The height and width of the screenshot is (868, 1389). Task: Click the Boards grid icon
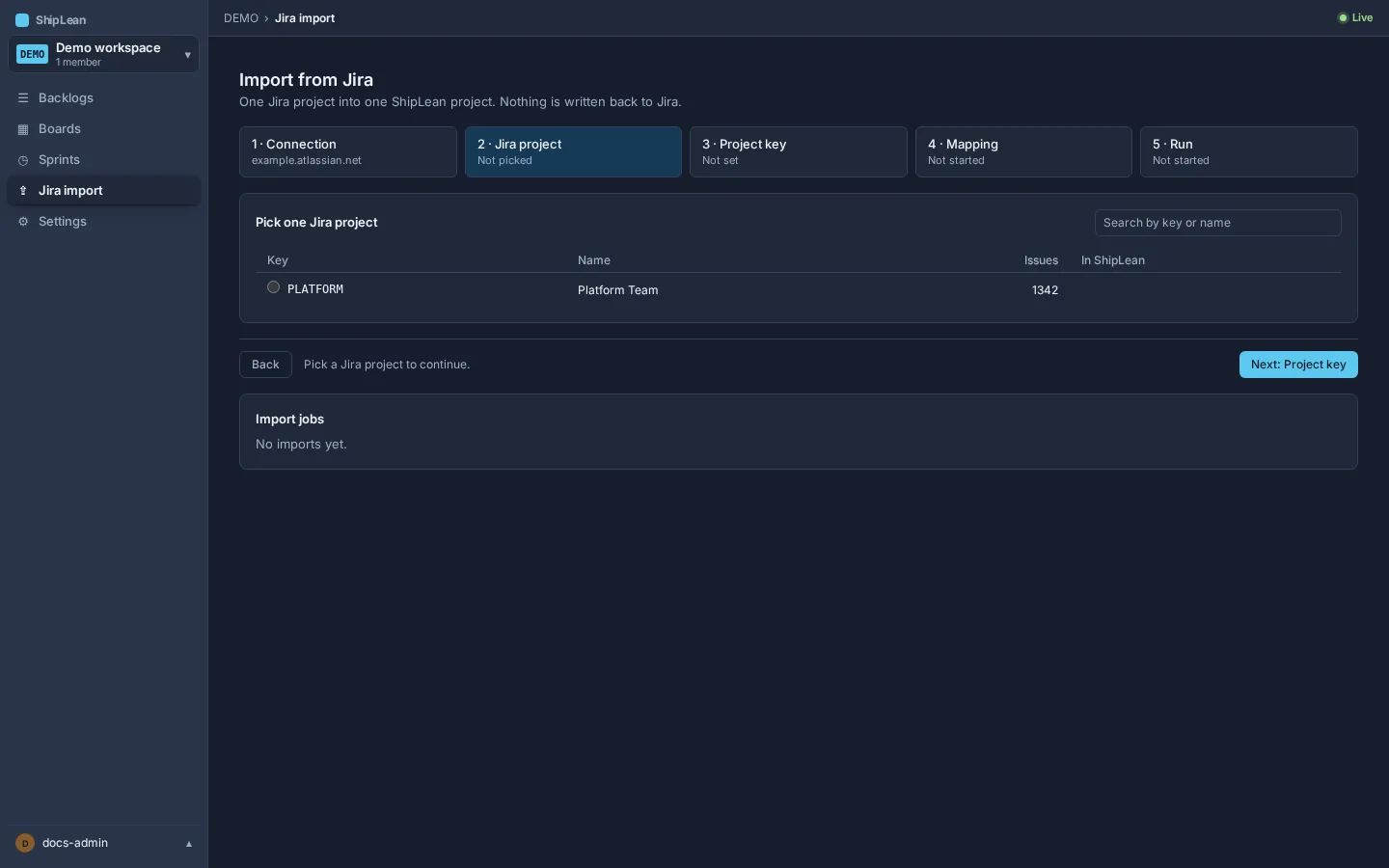(23, 129)
